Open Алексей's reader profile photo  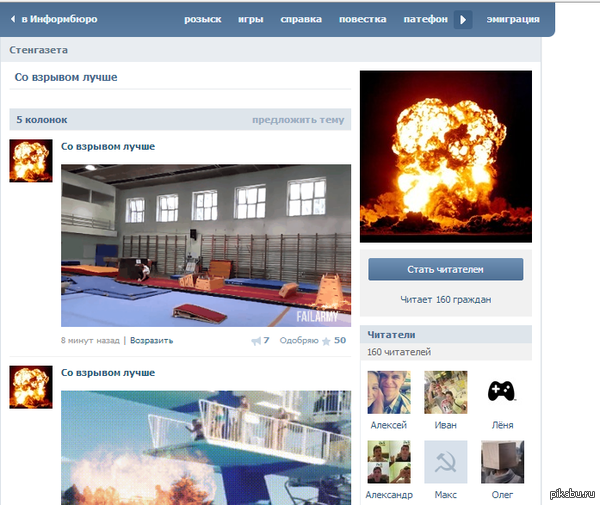[388, 392]
